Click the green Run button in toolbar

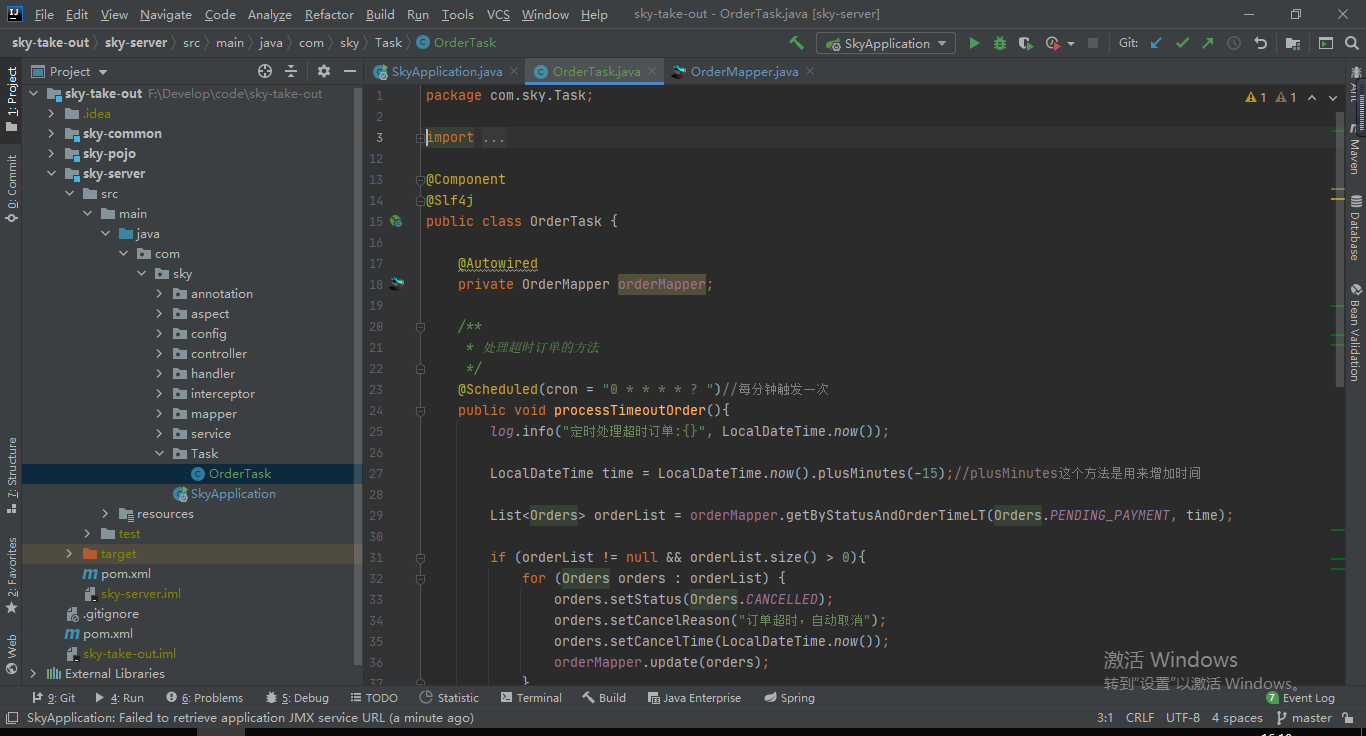click(x=974, y=43)
